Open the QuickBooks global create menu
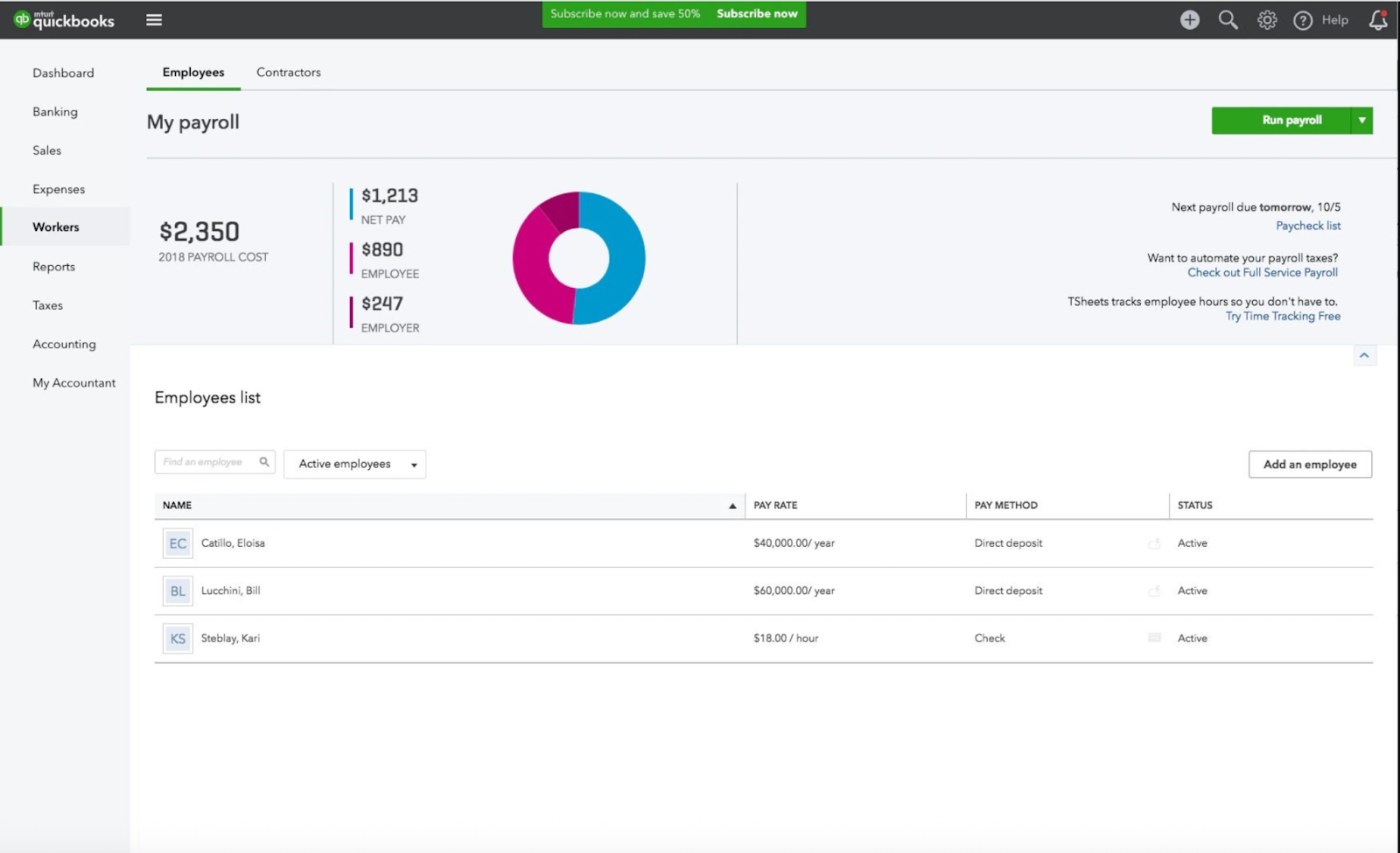 click(x=1189, y=19)
